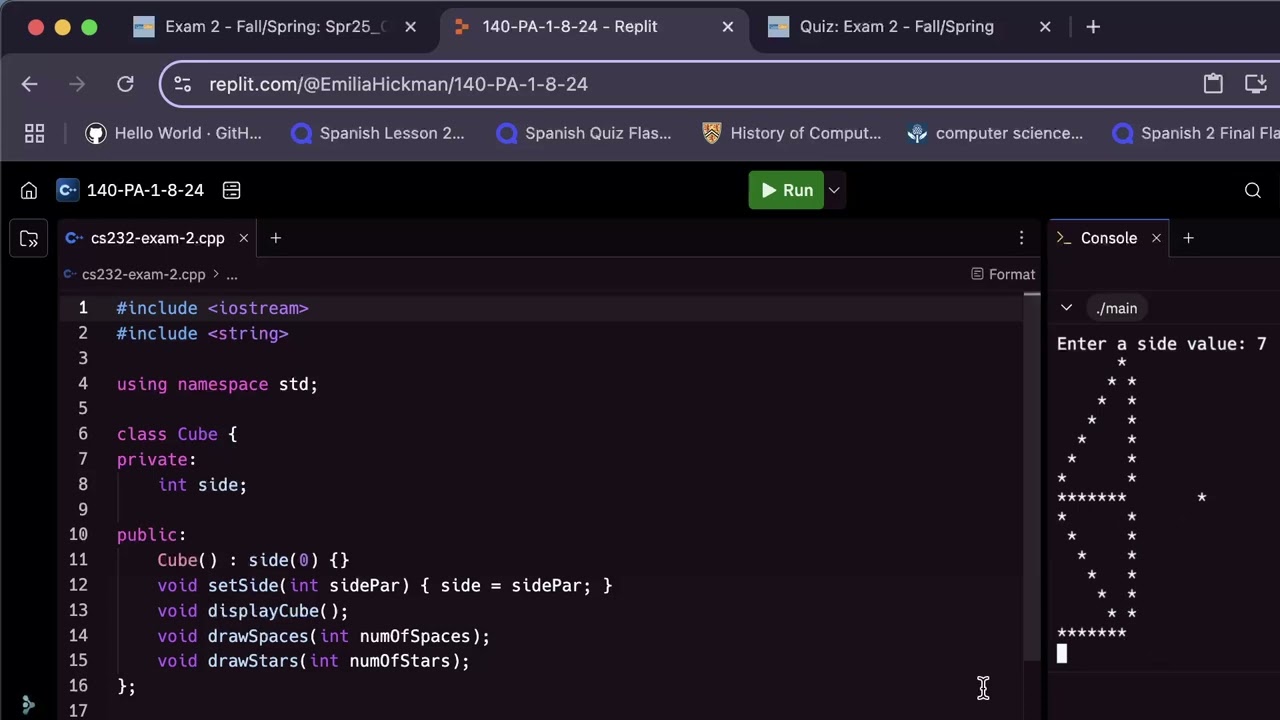Open the Run button dropdown arrow
This screenshot has width=1280, height=720.
(834, 190)
